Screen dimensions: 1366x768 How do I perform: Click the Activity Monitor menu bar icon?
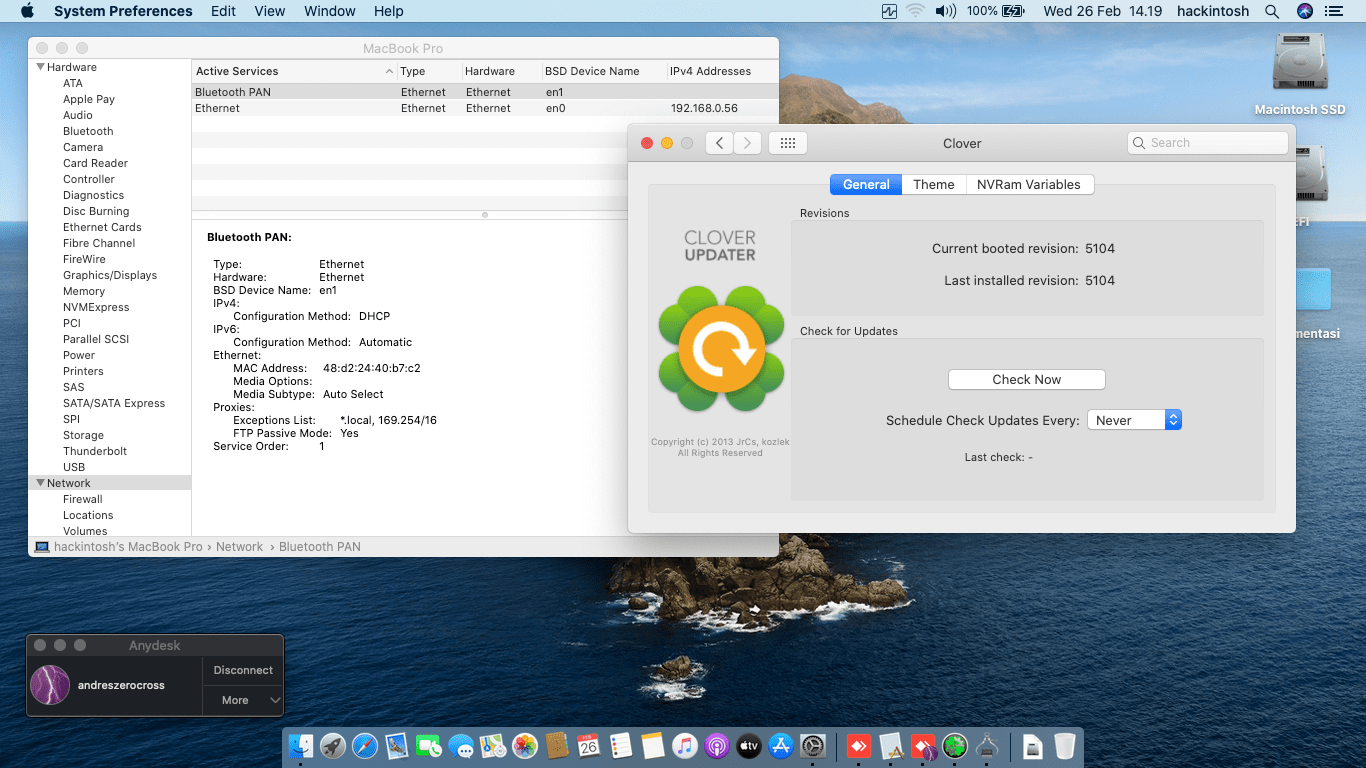889,11
